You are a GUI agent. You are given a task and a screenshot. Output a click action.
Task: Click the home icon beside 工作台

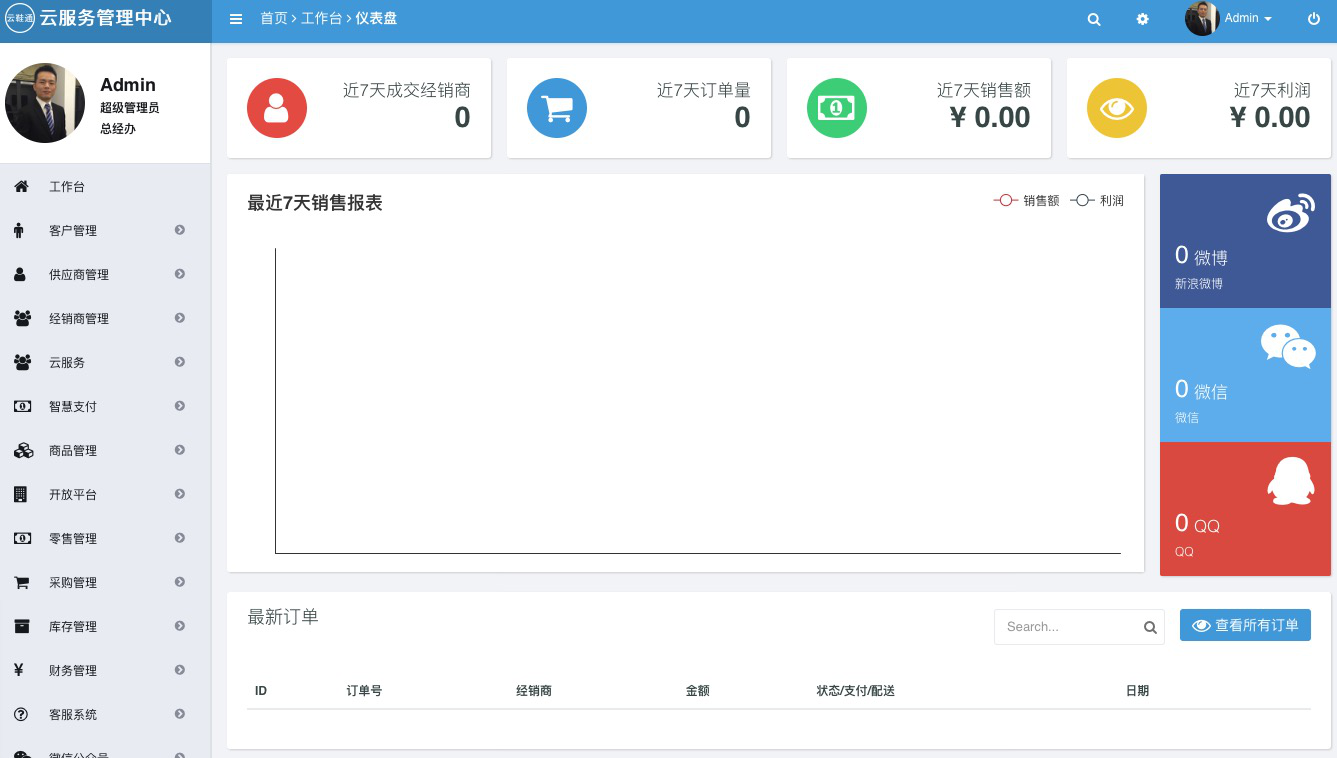(x=21, y=186)
